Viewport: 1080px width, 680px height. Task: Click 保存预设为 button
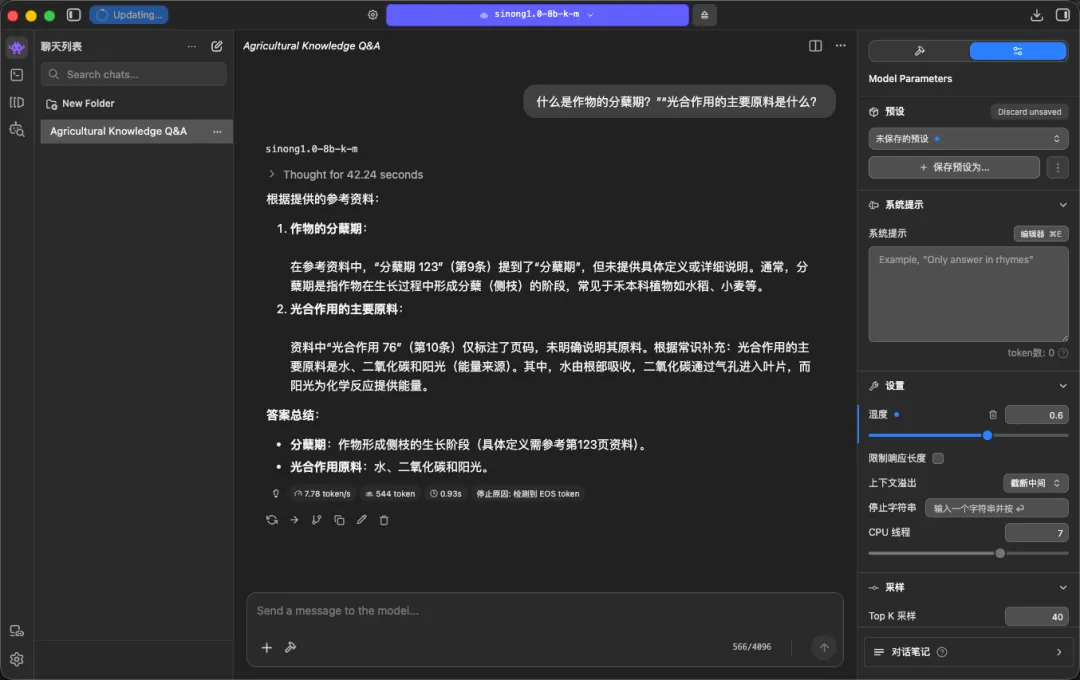click(x=954, y=167)
